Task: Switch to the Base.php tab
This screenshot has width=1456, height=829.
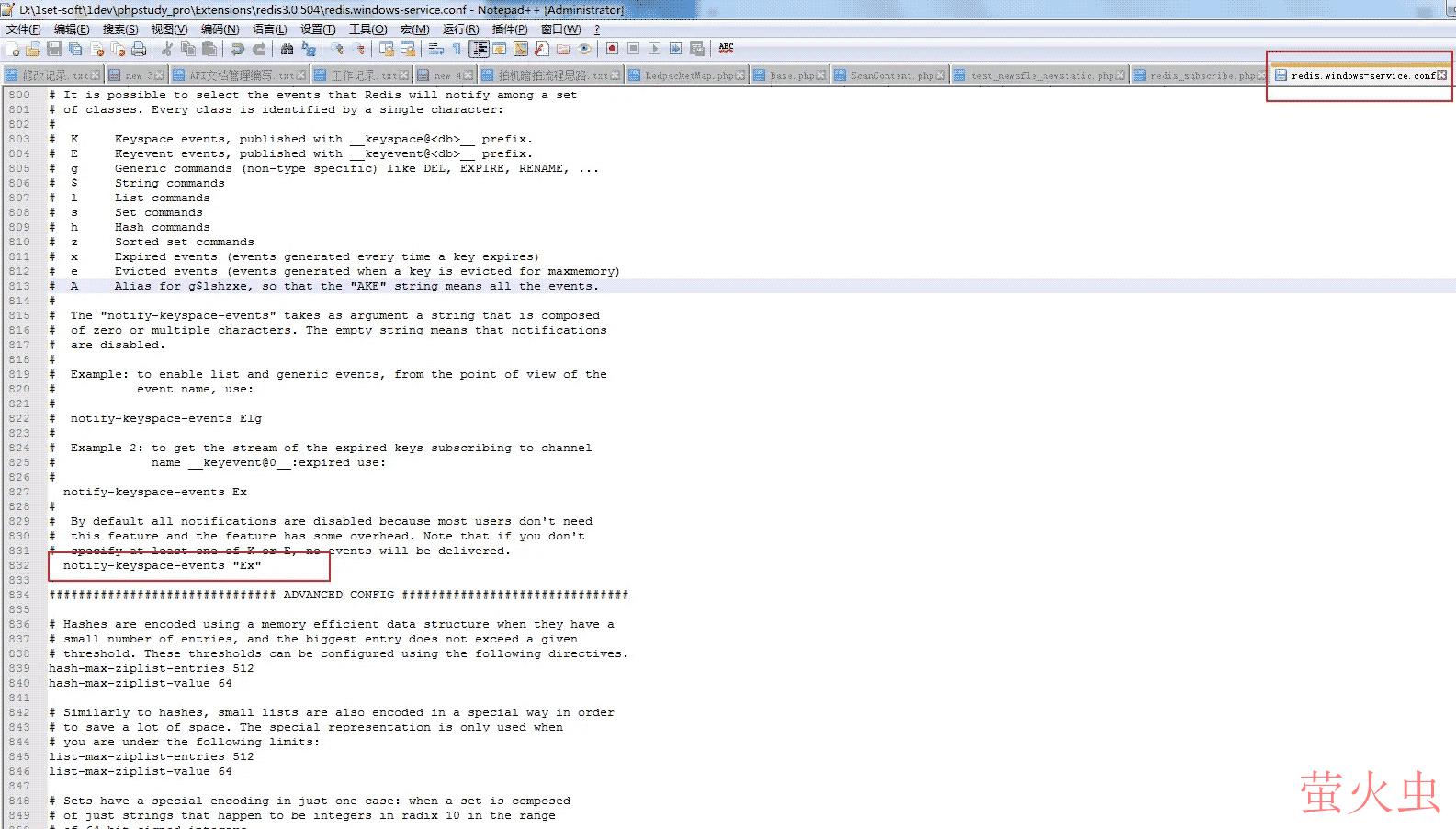Action: point(791,75)
